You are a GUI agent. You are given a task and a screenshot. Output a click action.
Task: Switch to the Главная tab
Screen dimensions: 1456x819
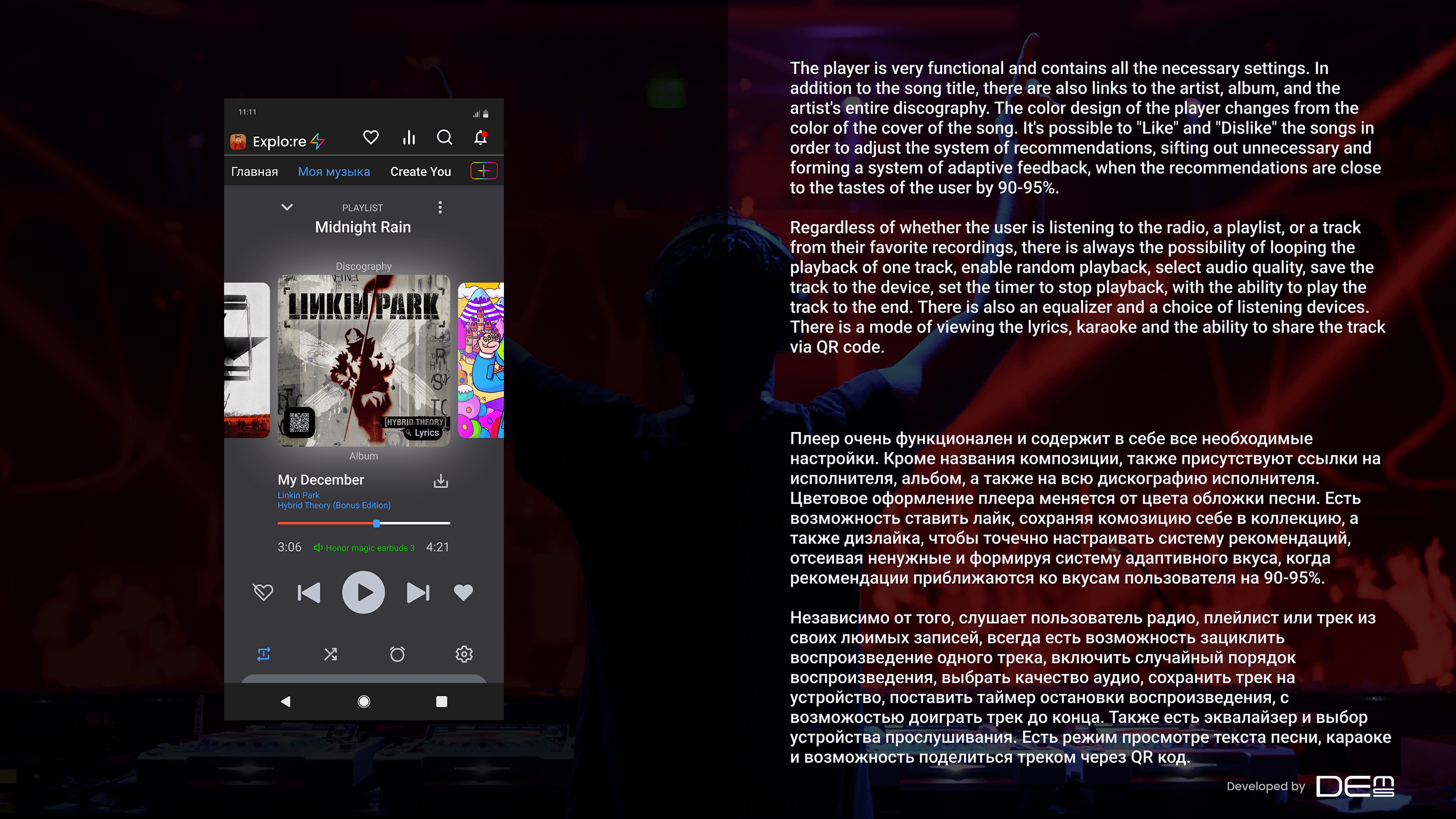[x=254, y=172]
